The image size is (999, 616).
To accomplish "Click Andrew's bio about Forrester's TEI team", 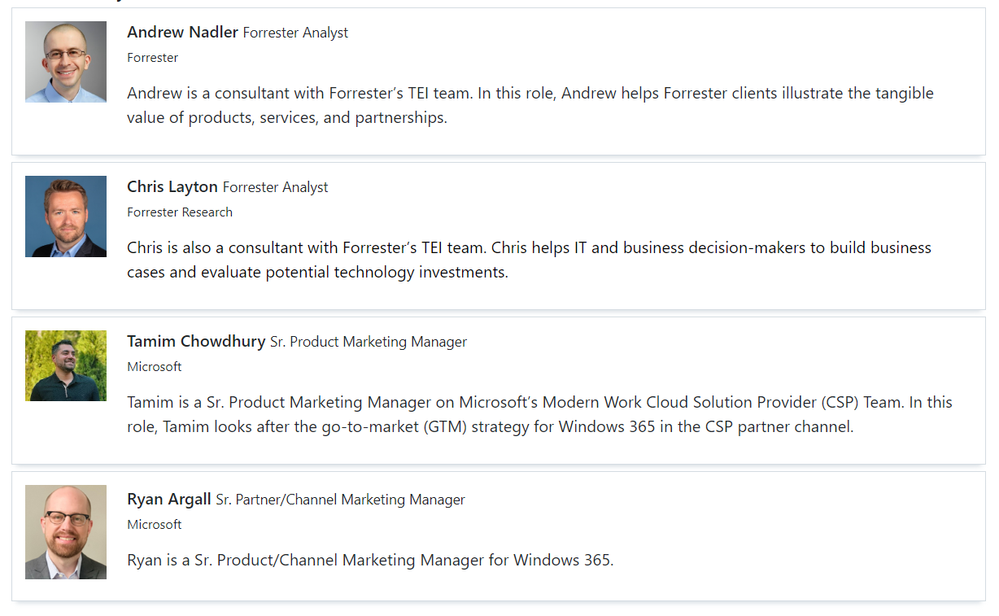I will (530, 105).
